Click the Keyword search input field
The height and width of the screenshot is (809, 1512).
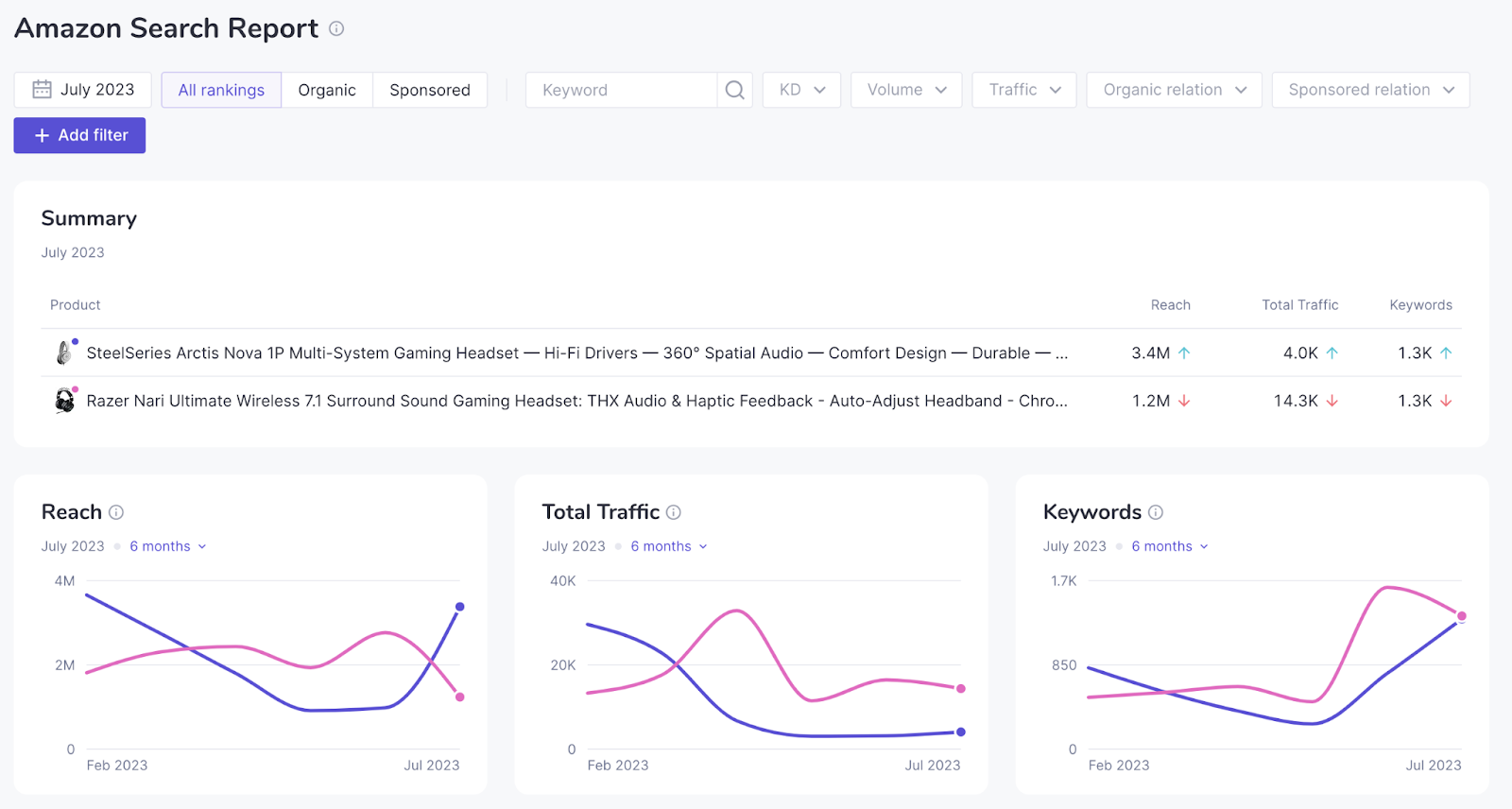coord(621,90)
